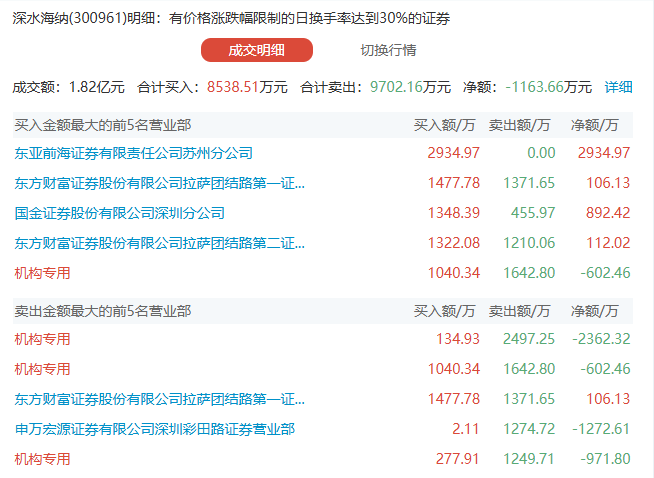Click the buy amount 1322.08
Image resolution: width=654 pixels, height=478 pixels.
click(x=454, y=243)
